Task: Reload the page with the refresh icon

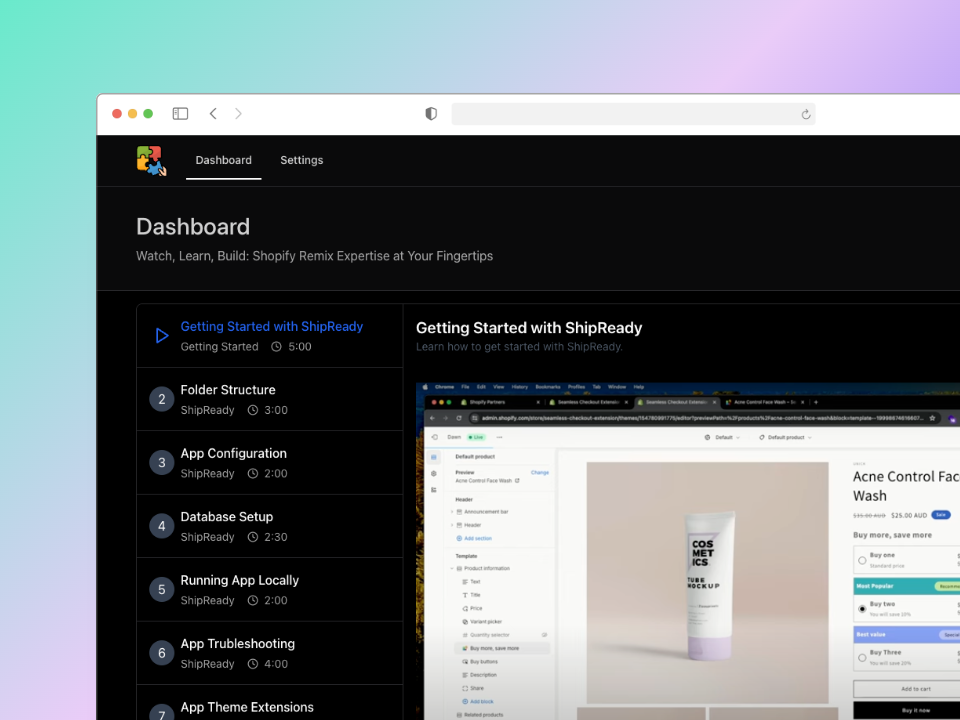Action: (806, 115)
